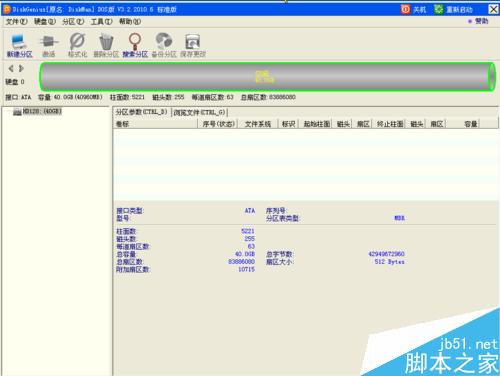This screenshot has width=500, height=376.
Task: Click the 10715 additional sectors value
Action: click(246, 269)
